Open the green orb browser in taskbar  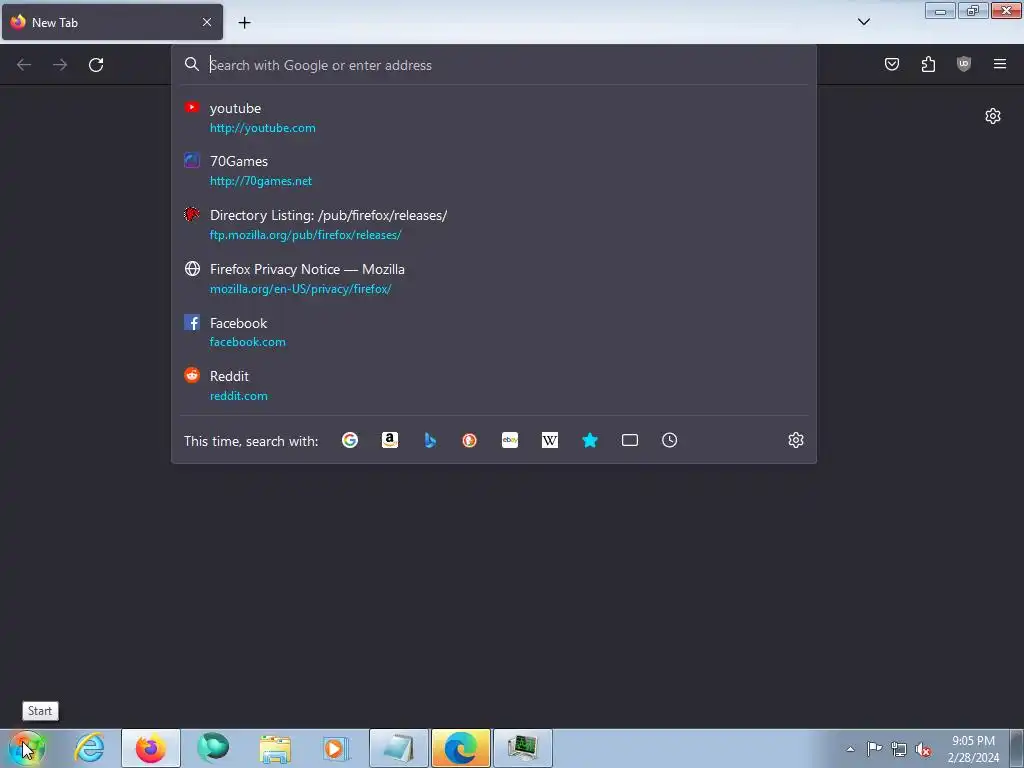point(213,748)
